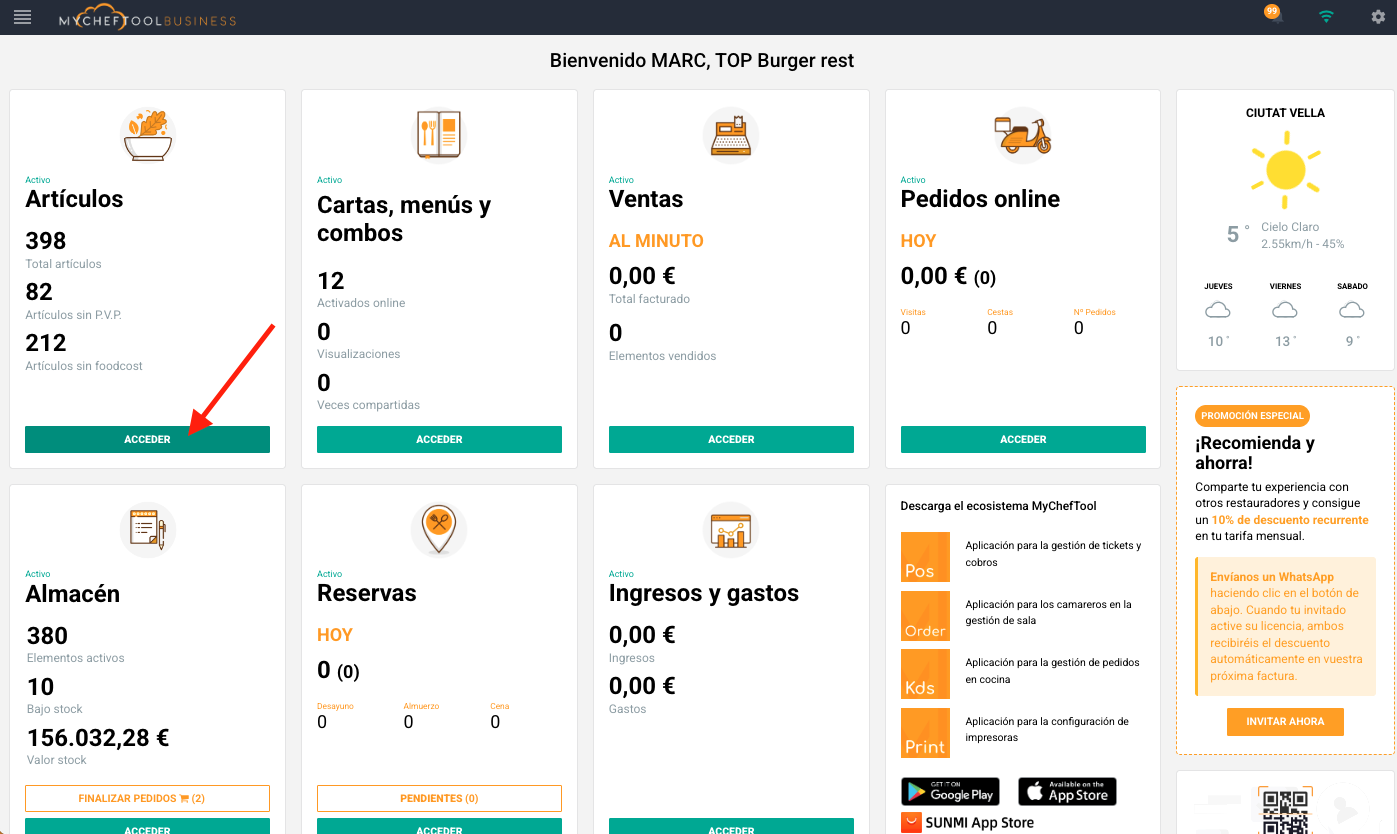Screen dimensions: 1397x834
Task: Click PENDIENTES (0) button in Reservas
Action: click(x=439, y=798)
